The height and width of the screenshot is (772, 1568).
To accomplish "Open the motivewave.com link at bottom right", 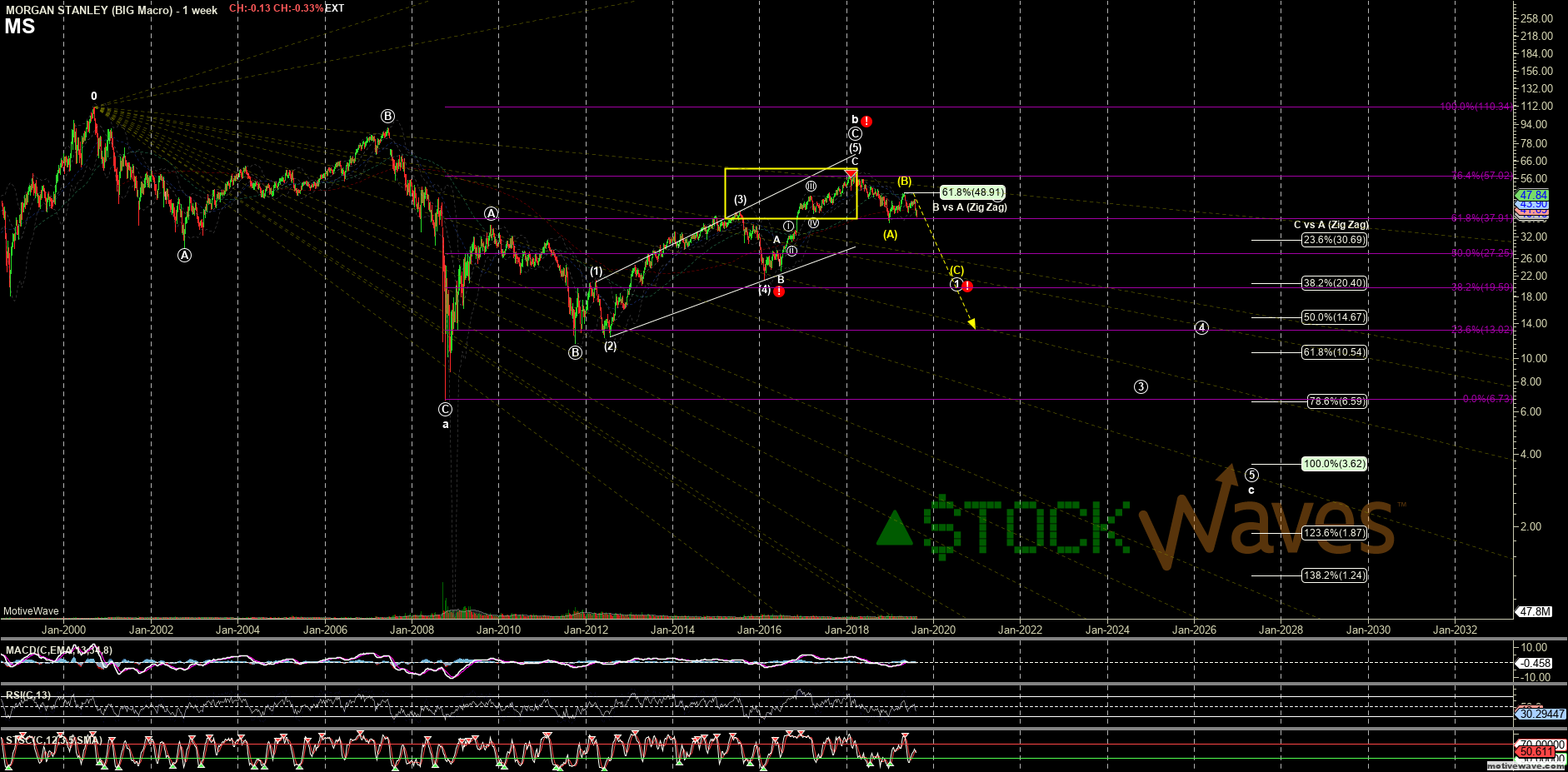I will (1526, 766).
